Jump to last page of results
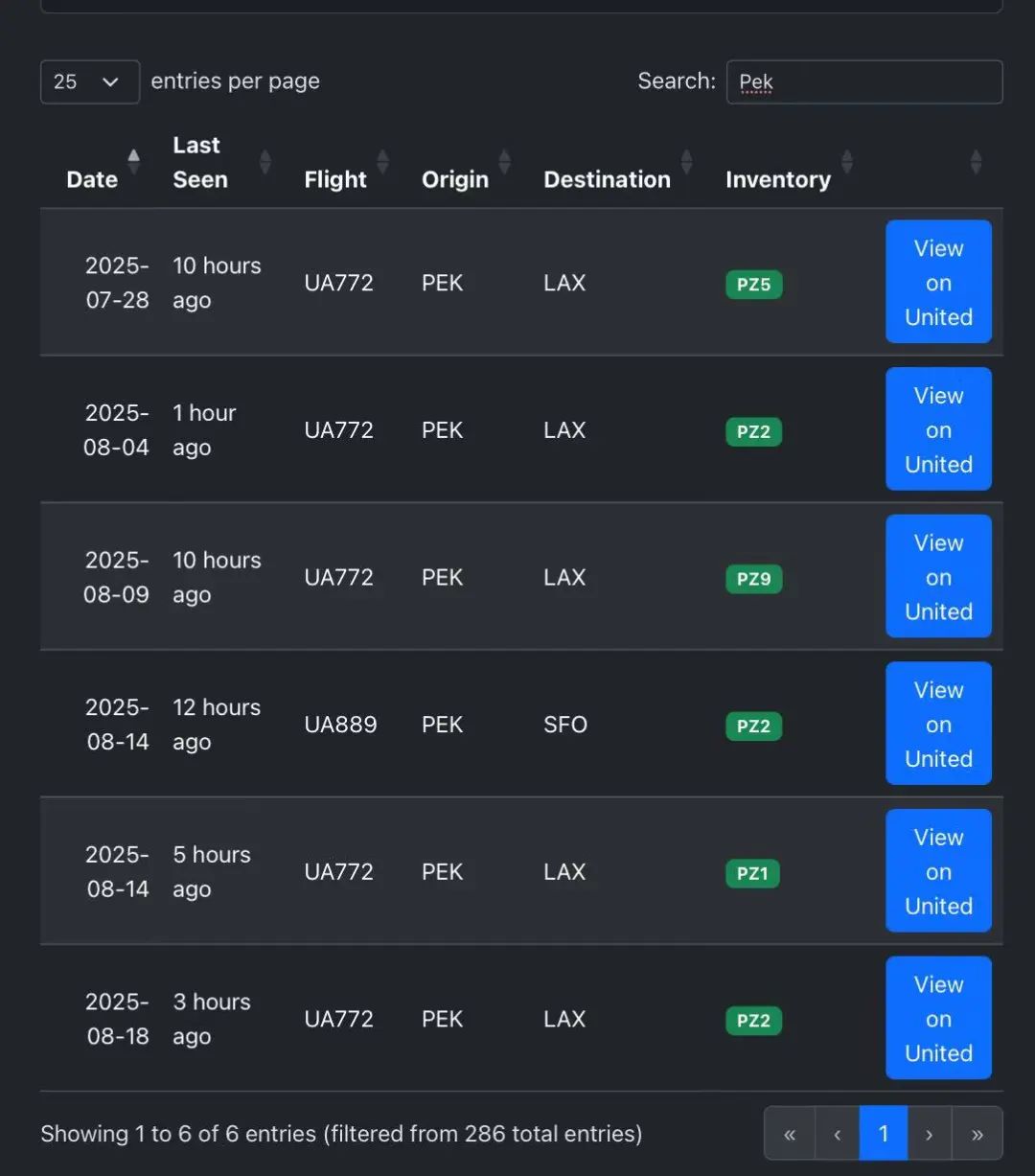1035x1176 pixels. click(977, 1134)
